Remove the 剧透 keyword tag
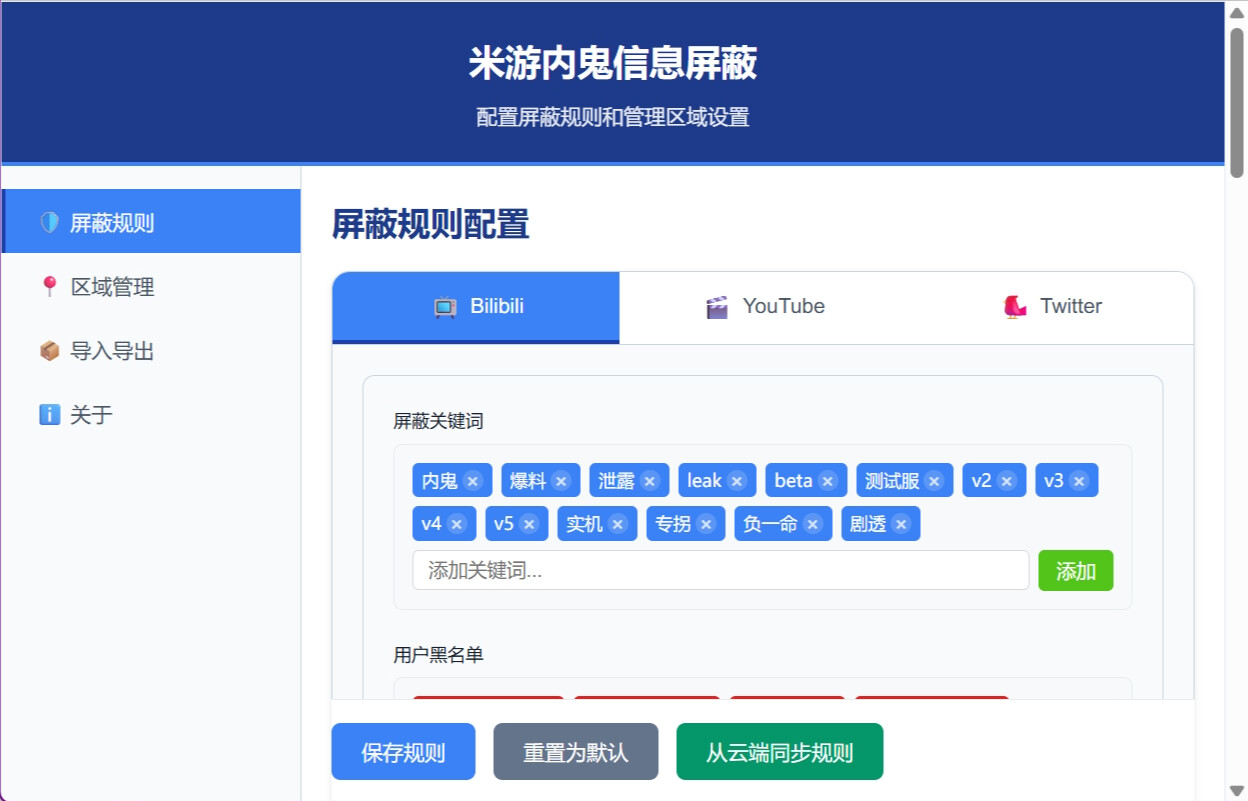This screenshot has width=1248, height=801. coord(901,524)
